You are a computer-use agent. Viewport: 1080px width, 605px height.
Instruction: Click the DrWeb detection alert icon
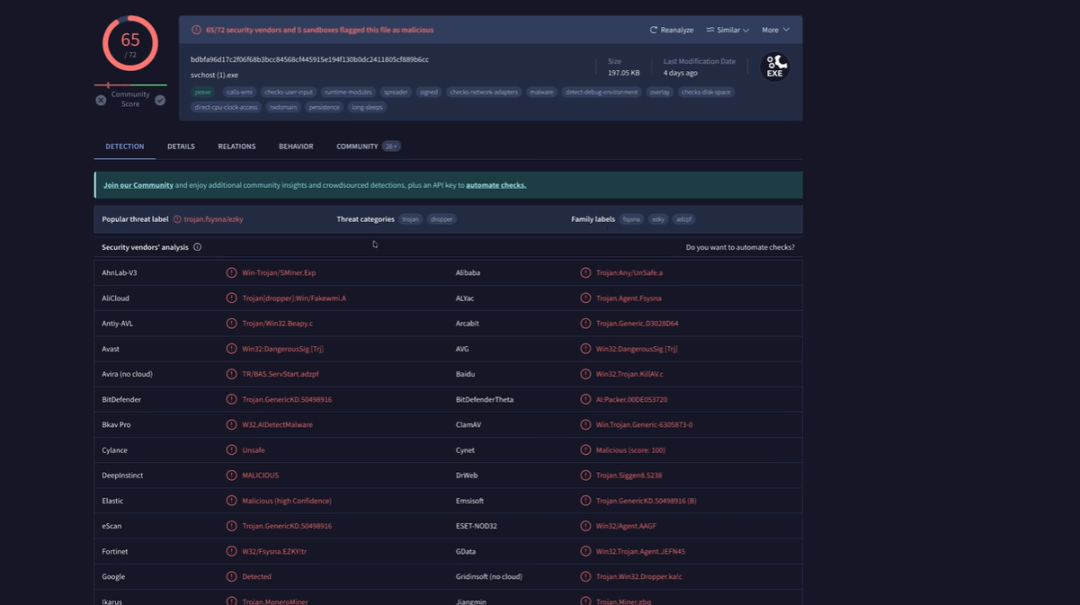coord(585,475)
